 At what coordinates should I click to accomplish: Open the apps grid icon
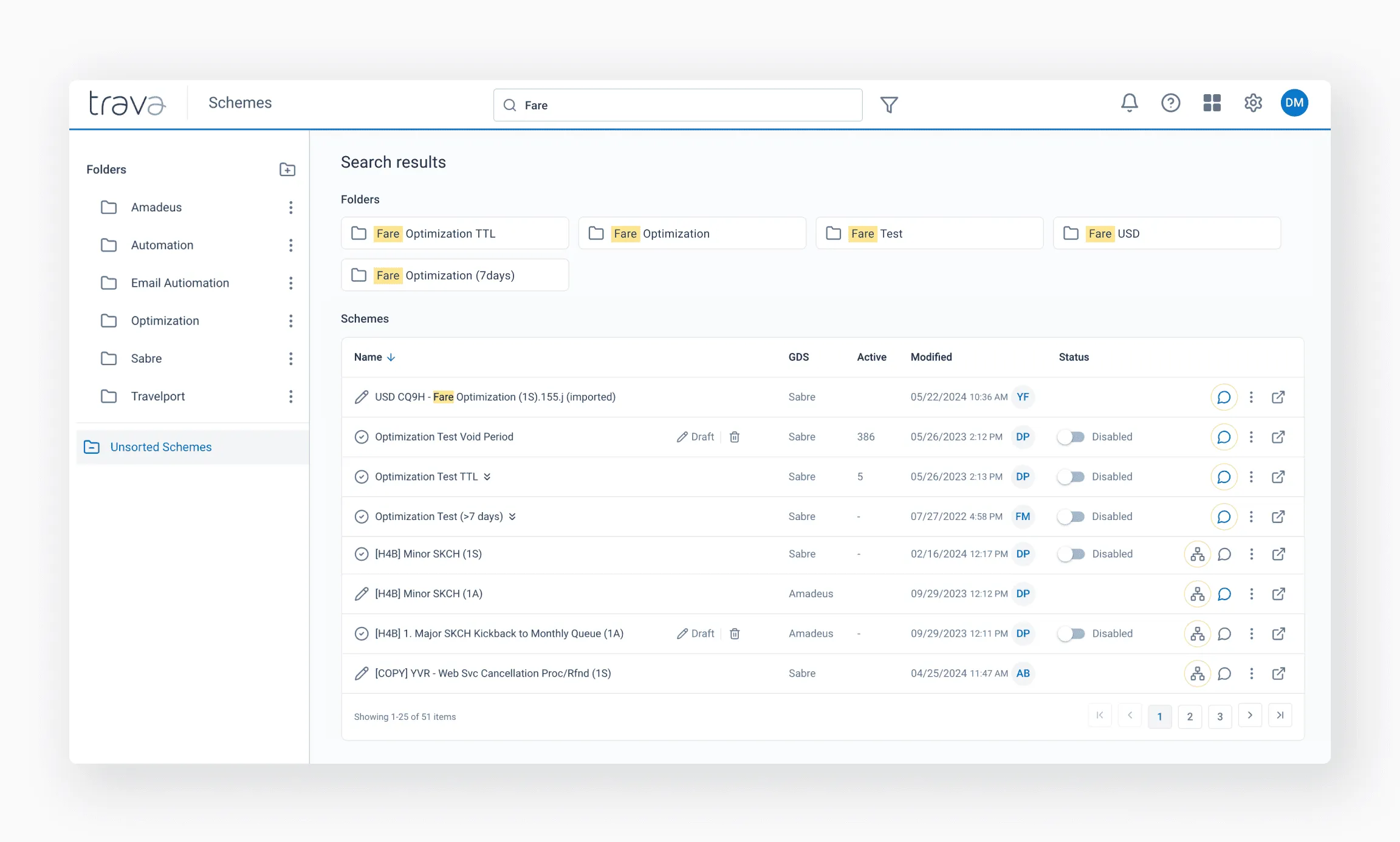pyautogui.click(x=1212, y=103)
